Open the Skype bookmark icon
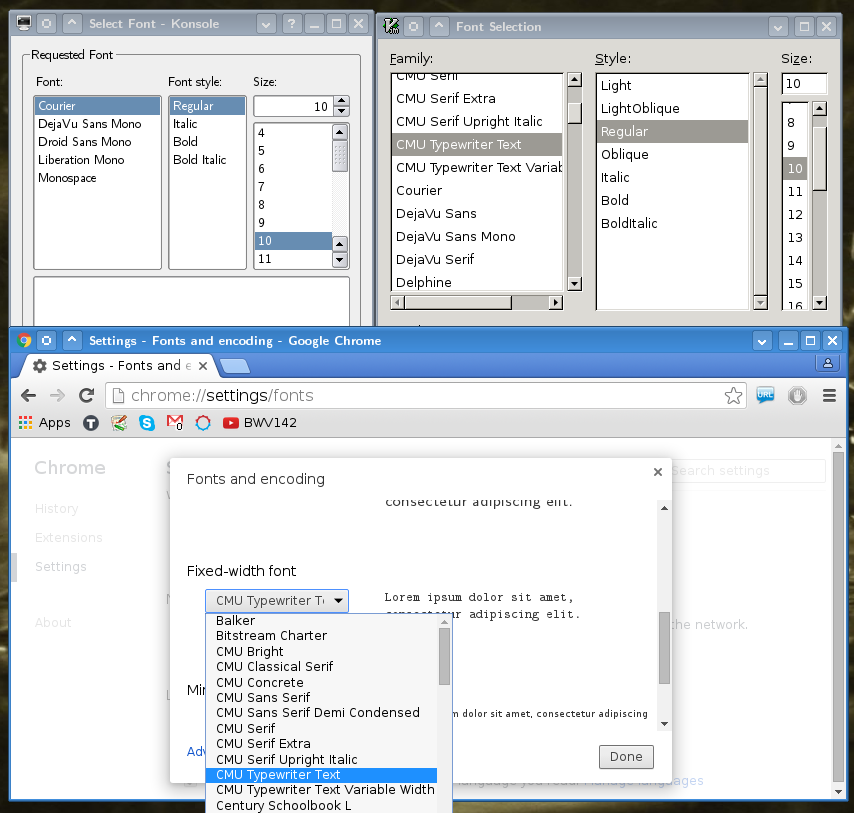This screenshot has width=854, height=813. tap(147, 423)
